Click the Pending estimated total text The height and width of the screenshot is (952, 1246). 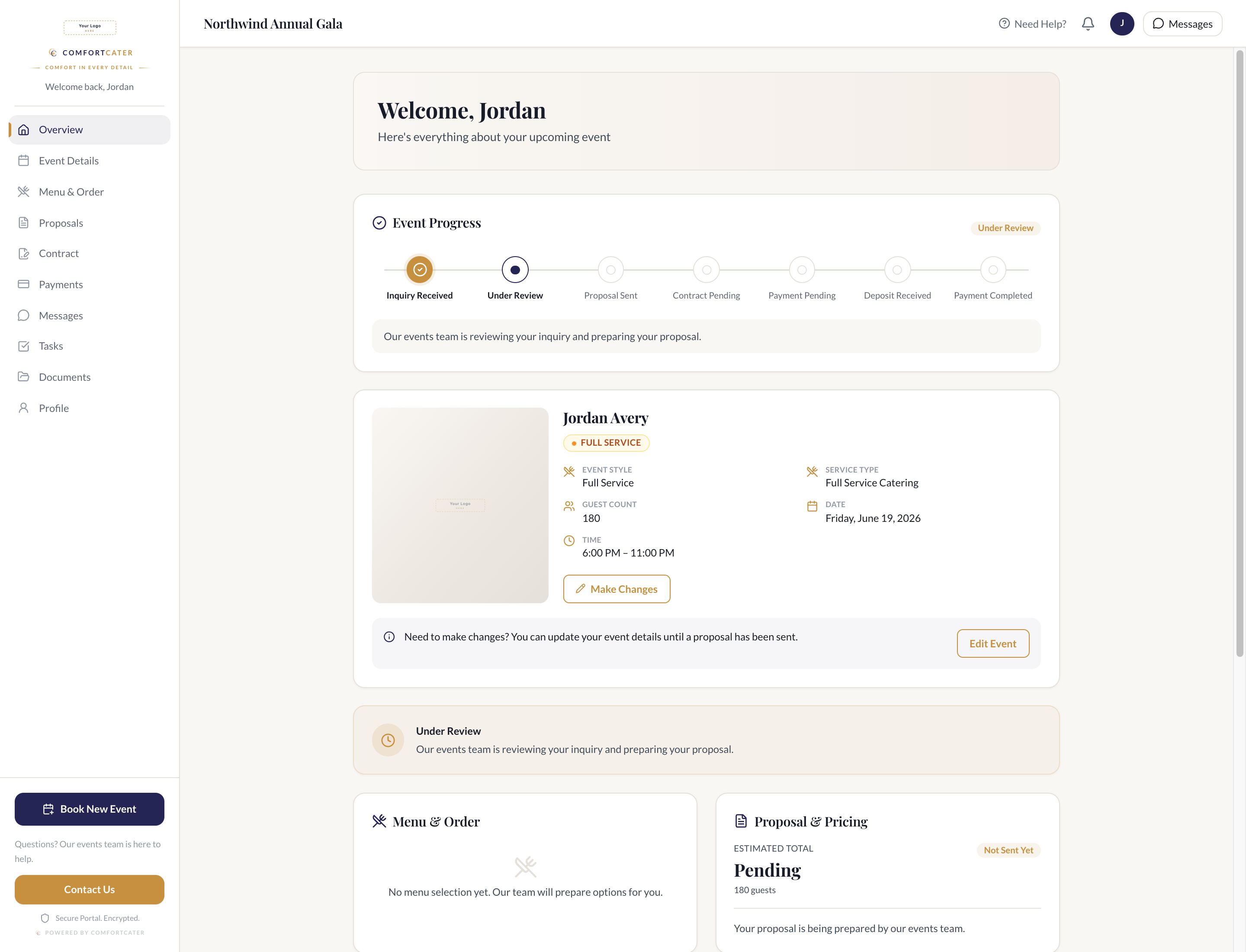[767, 870]
